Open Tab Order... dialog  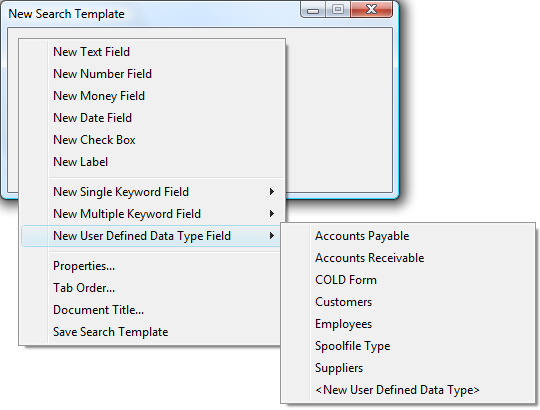click(x=152, y=288)
